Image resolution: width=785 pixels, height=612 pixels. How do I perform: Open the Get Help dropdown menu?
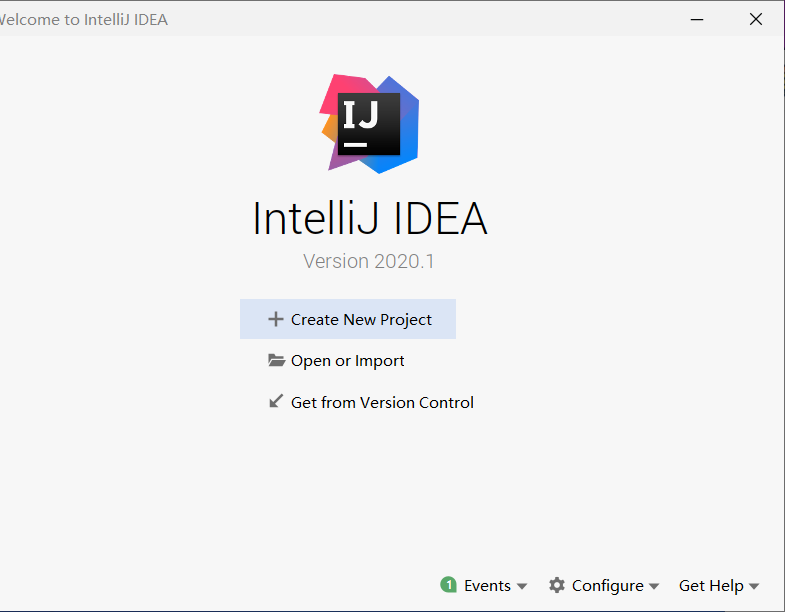719,585
